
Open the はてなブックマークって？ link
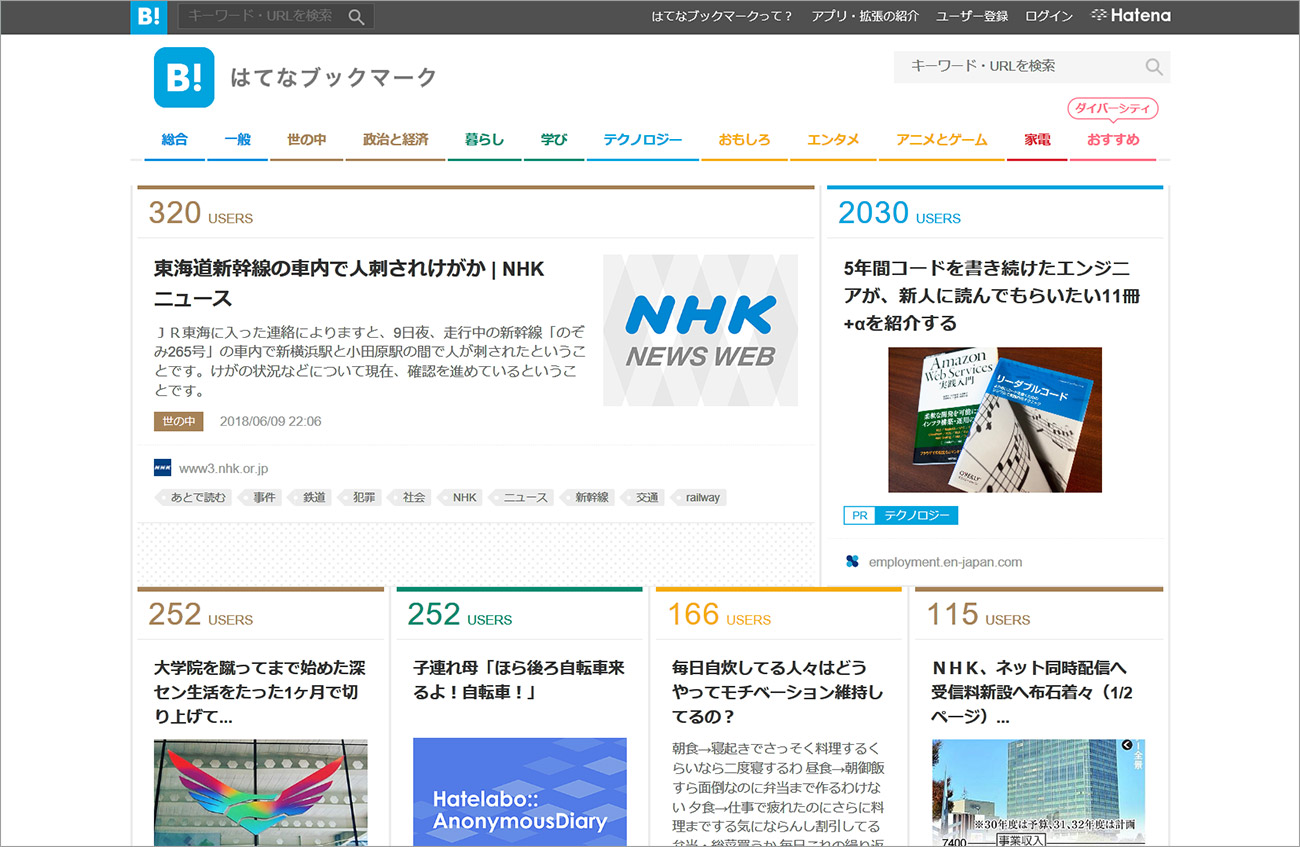(x=722, y=16)
